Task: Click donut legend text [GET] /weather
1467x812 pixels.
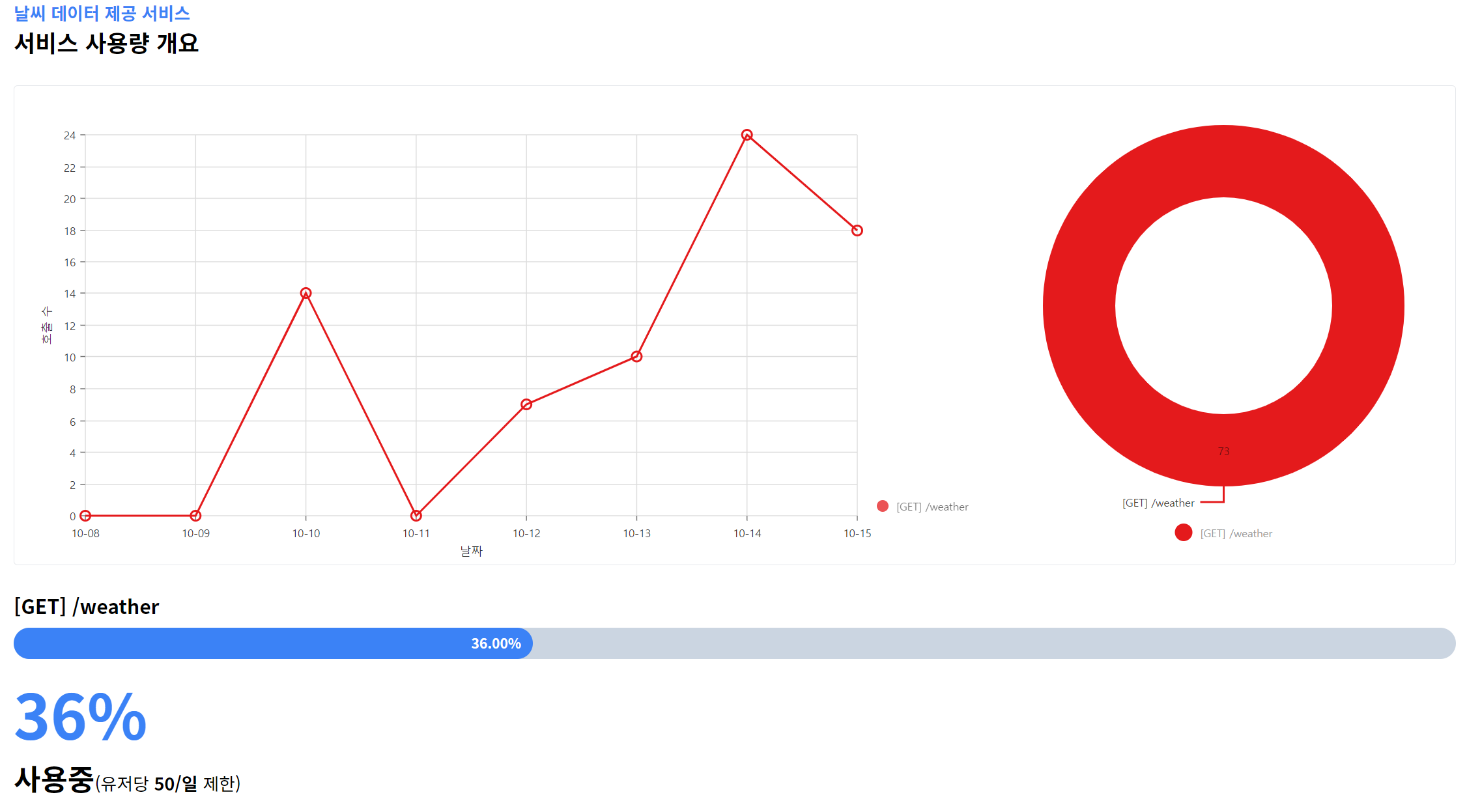Action: [x=1236, y=533]
